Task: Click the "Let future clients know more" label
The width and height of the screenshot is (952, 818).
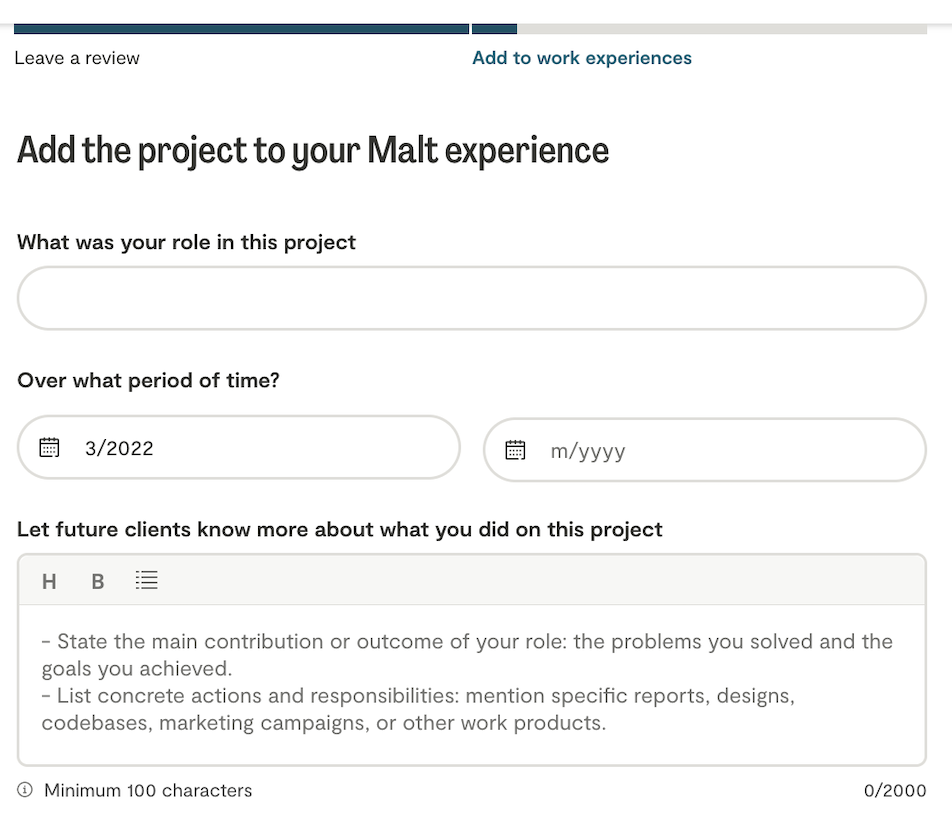Action: click(339, 529)
